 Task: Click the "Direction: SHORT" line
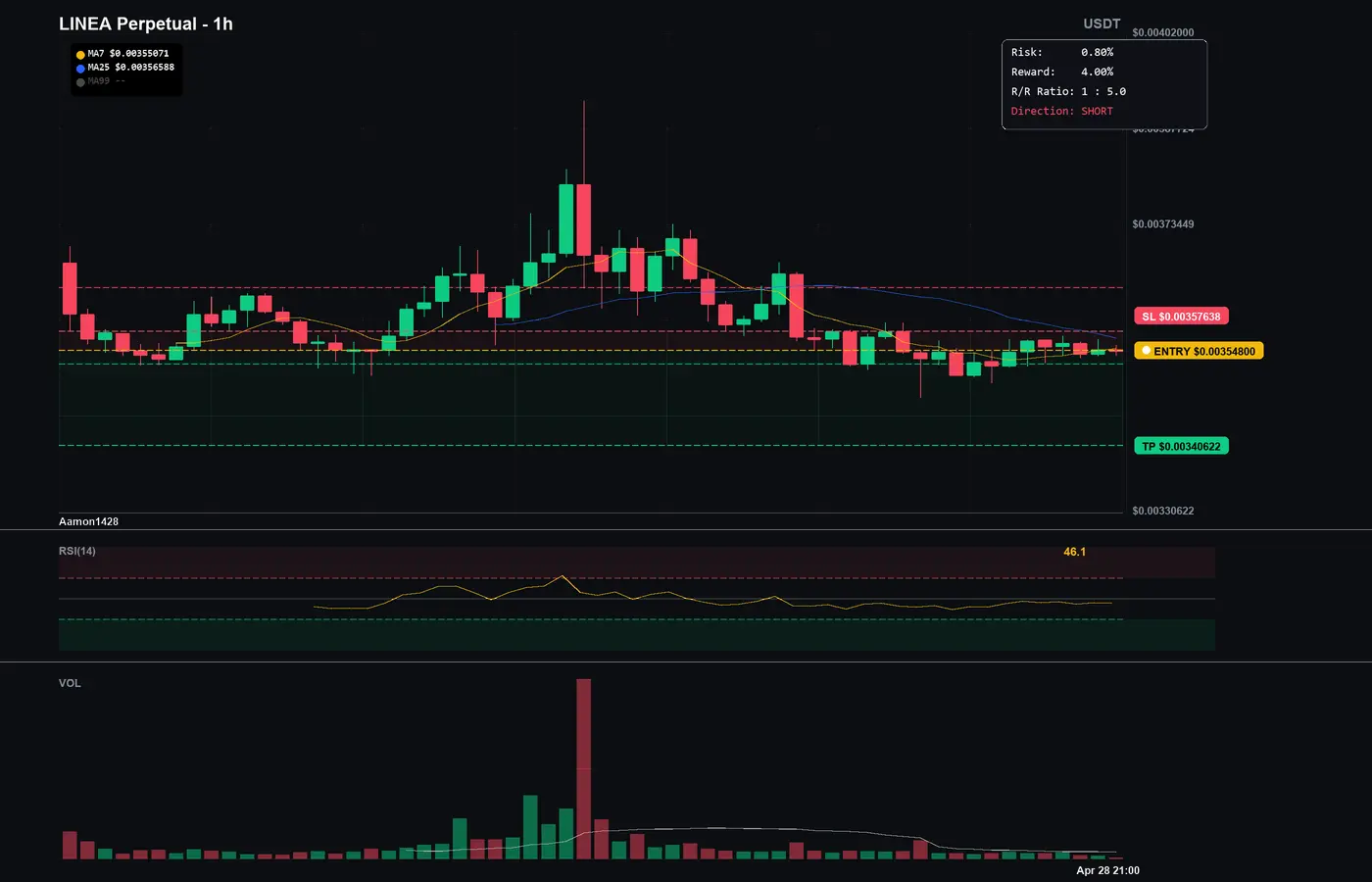pos(1062,111)
